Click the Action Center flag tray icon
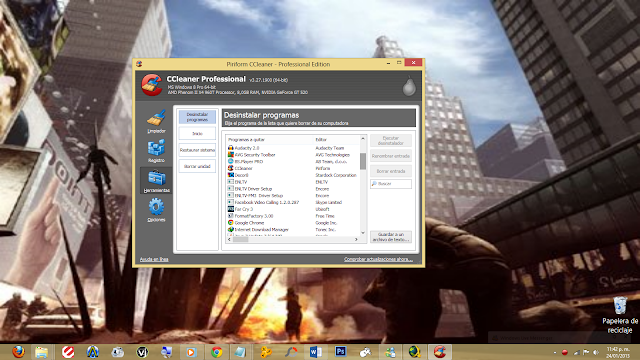Viewport: 640px width, 360px height. [586, 352]
